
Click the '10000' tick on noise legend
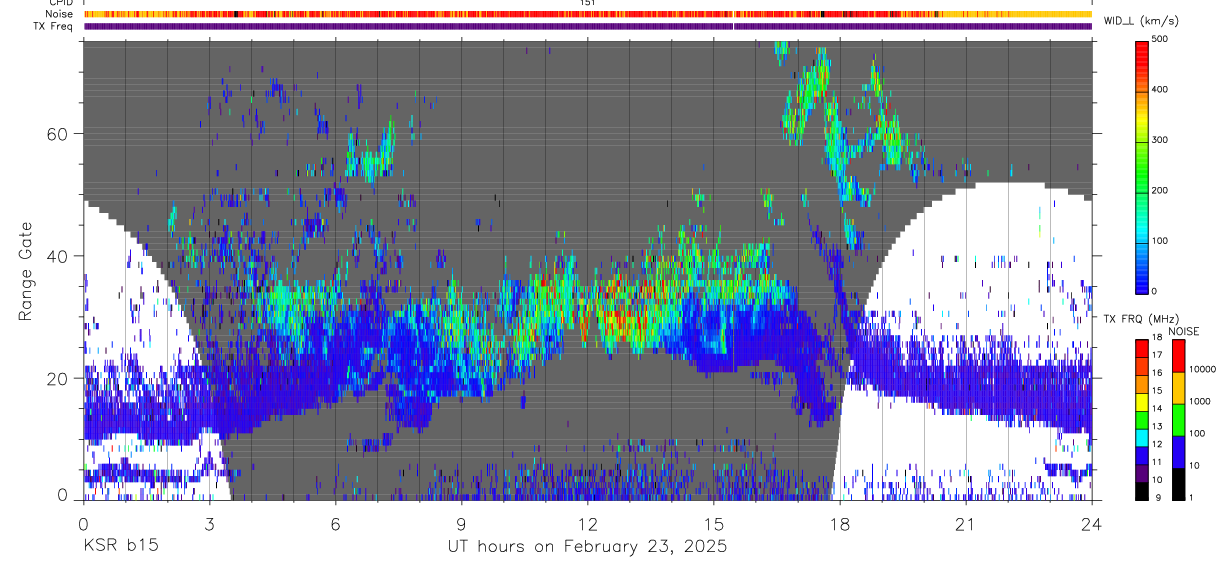1204,371
